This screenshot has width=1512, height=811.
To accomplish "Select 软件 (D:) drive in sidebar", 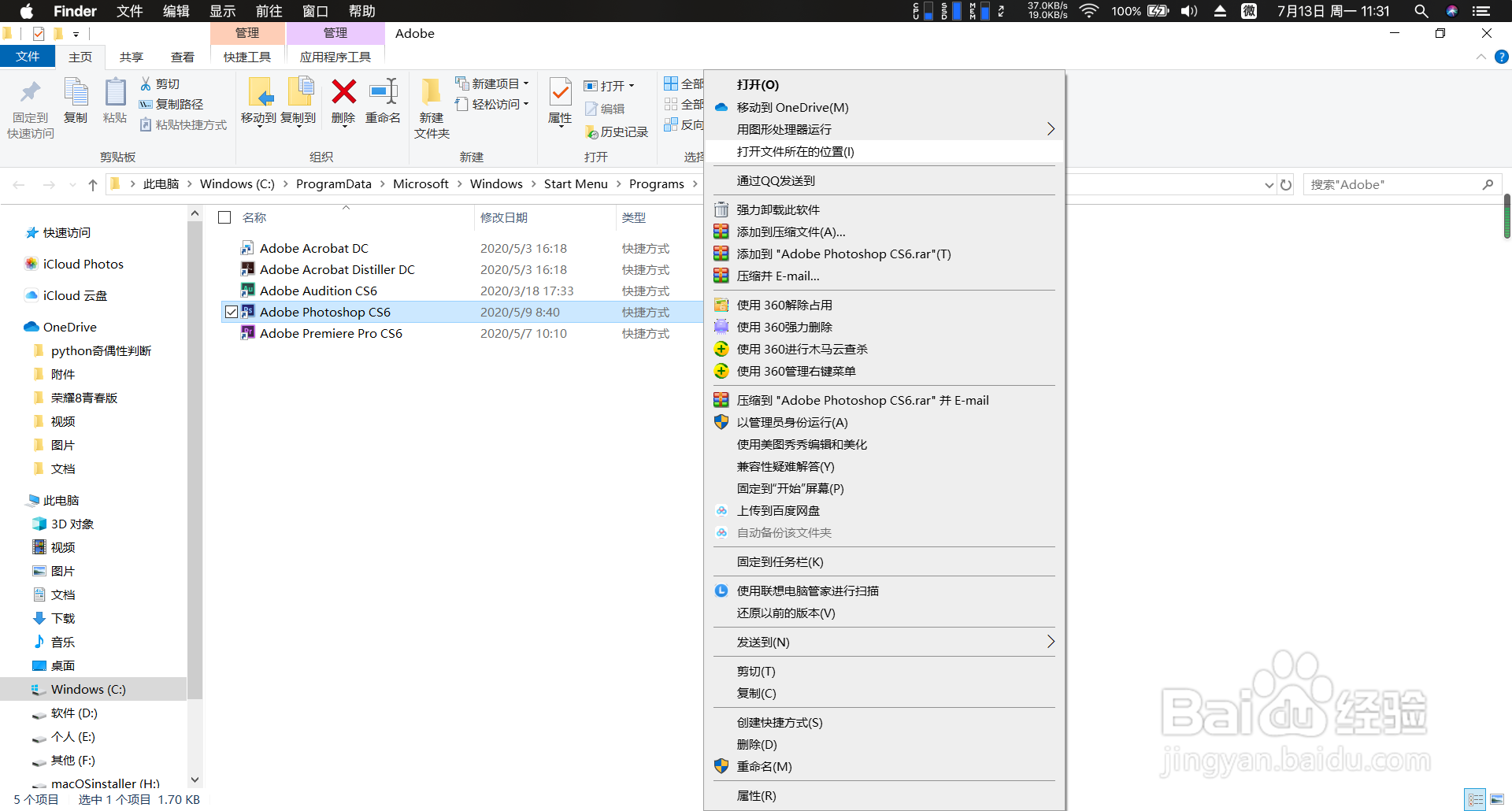I will click(74, 713).
